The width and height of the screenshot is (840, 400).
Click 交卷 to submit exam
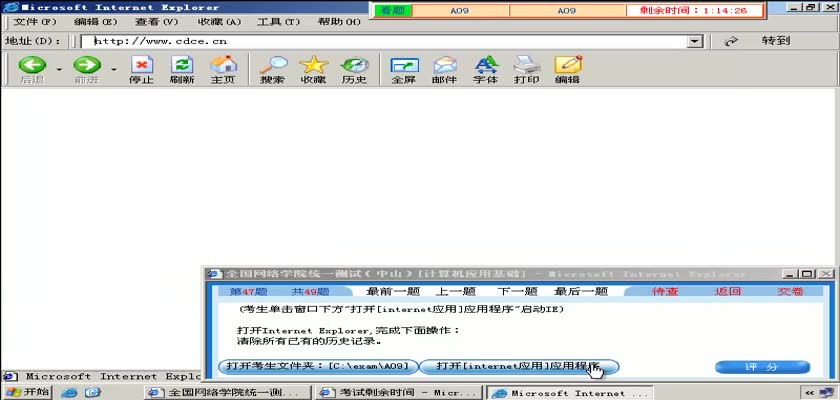pyautogui.click(x=790, y=291)
